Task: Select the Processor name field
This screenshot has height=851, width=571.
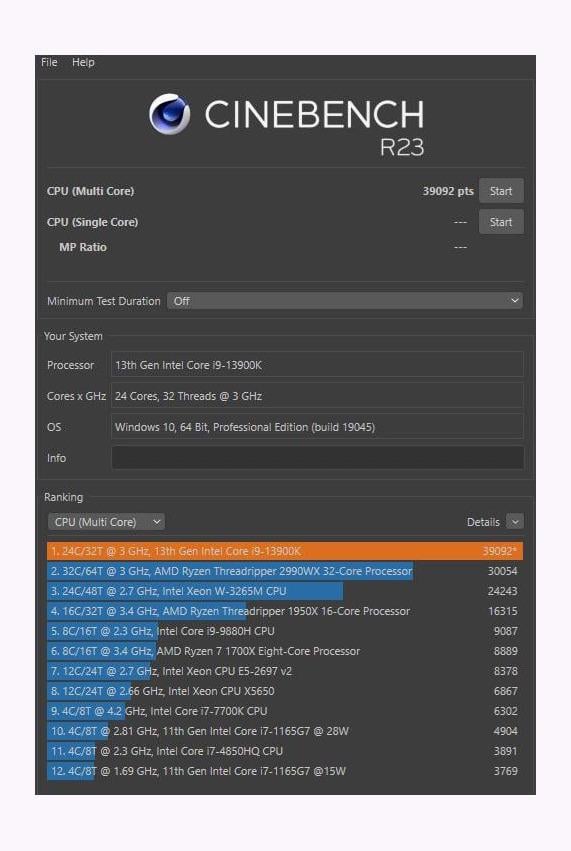Action: (x=318, y=365)
